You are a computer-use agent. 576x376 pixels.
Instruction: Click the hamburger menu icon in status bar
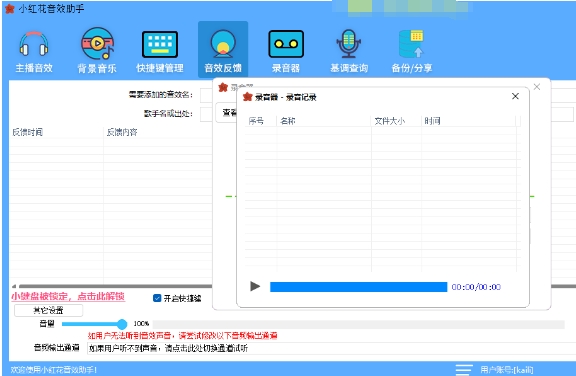tap(464, 369)
